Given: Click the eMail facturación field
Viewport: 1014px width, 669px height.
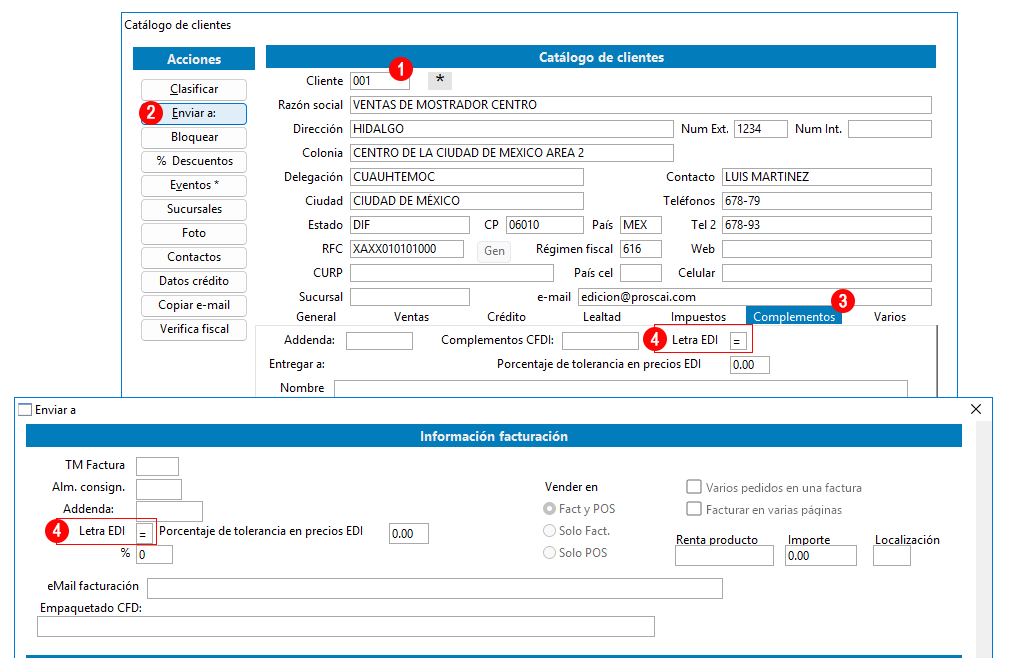Looking at the screenshot, I should click(435, 588).
